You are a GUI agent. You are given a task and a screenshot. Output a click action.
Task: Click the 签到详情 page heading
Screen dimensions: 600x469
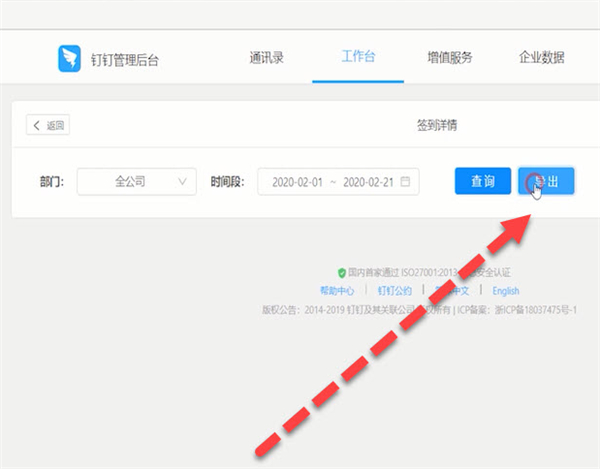437,126
